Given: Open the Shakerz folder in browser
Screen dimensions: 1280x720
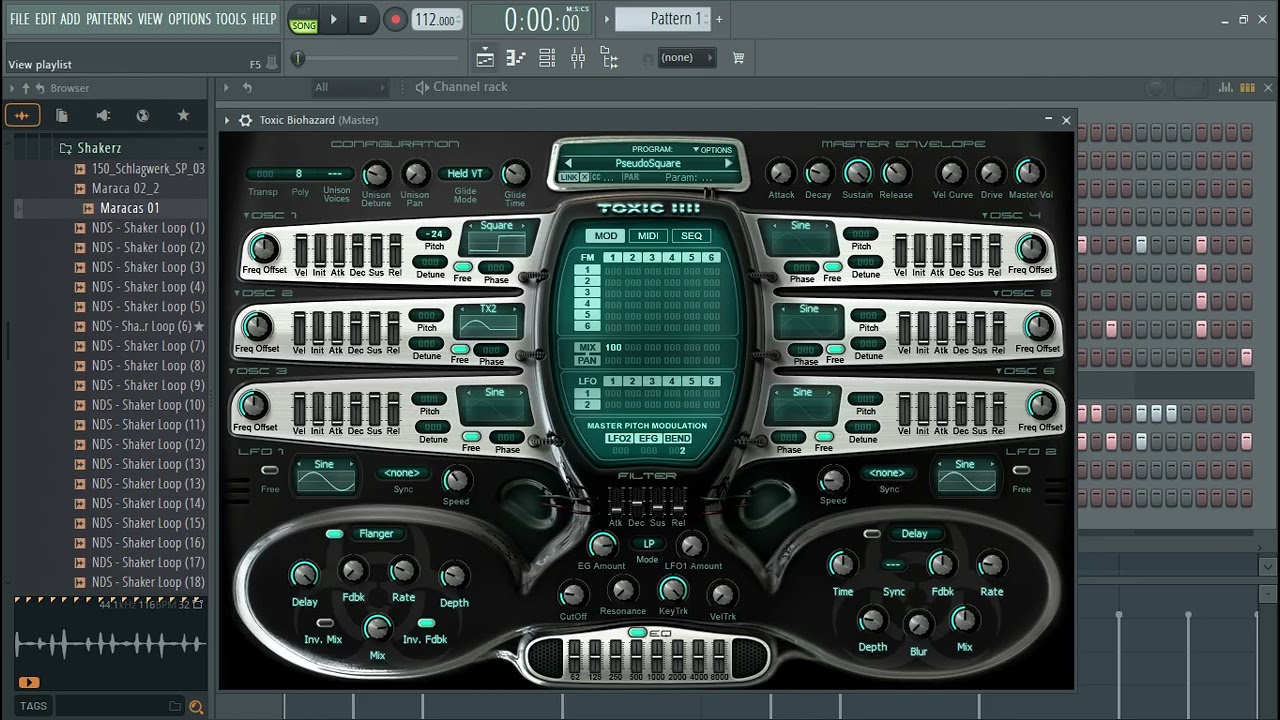Looking at the screenshot, I should (x=99, y=148).
